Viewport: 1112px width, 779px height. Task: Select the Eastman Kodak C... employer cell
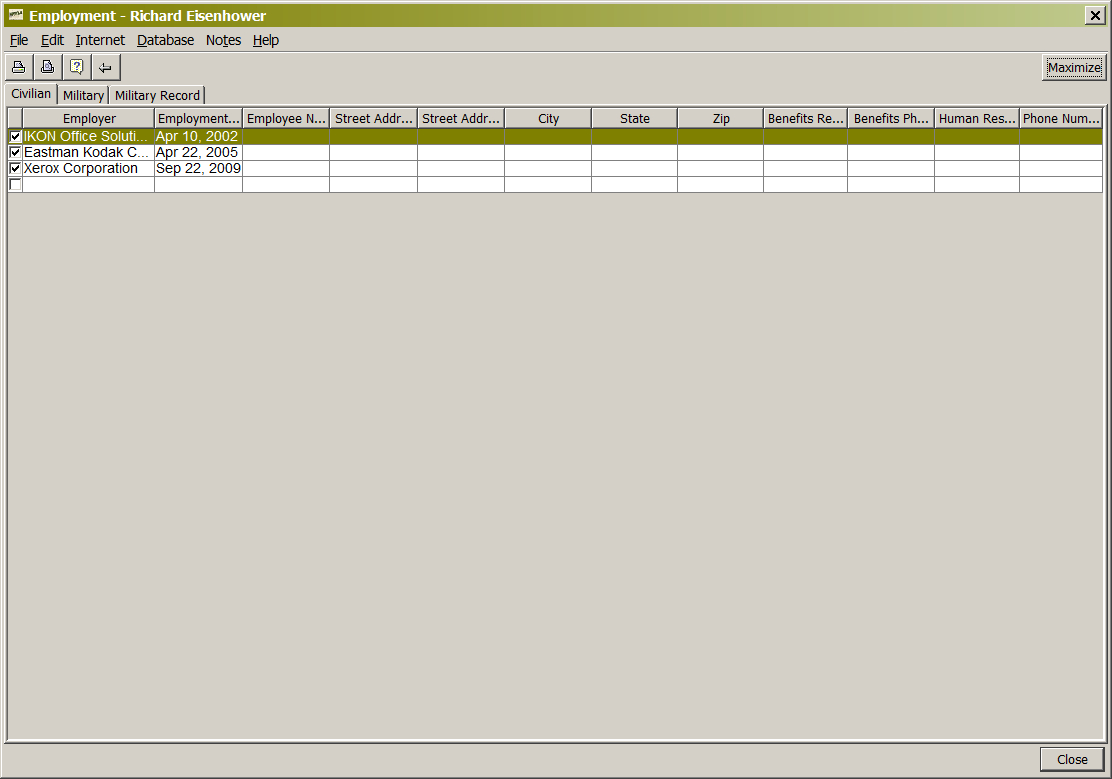[89, 152]
